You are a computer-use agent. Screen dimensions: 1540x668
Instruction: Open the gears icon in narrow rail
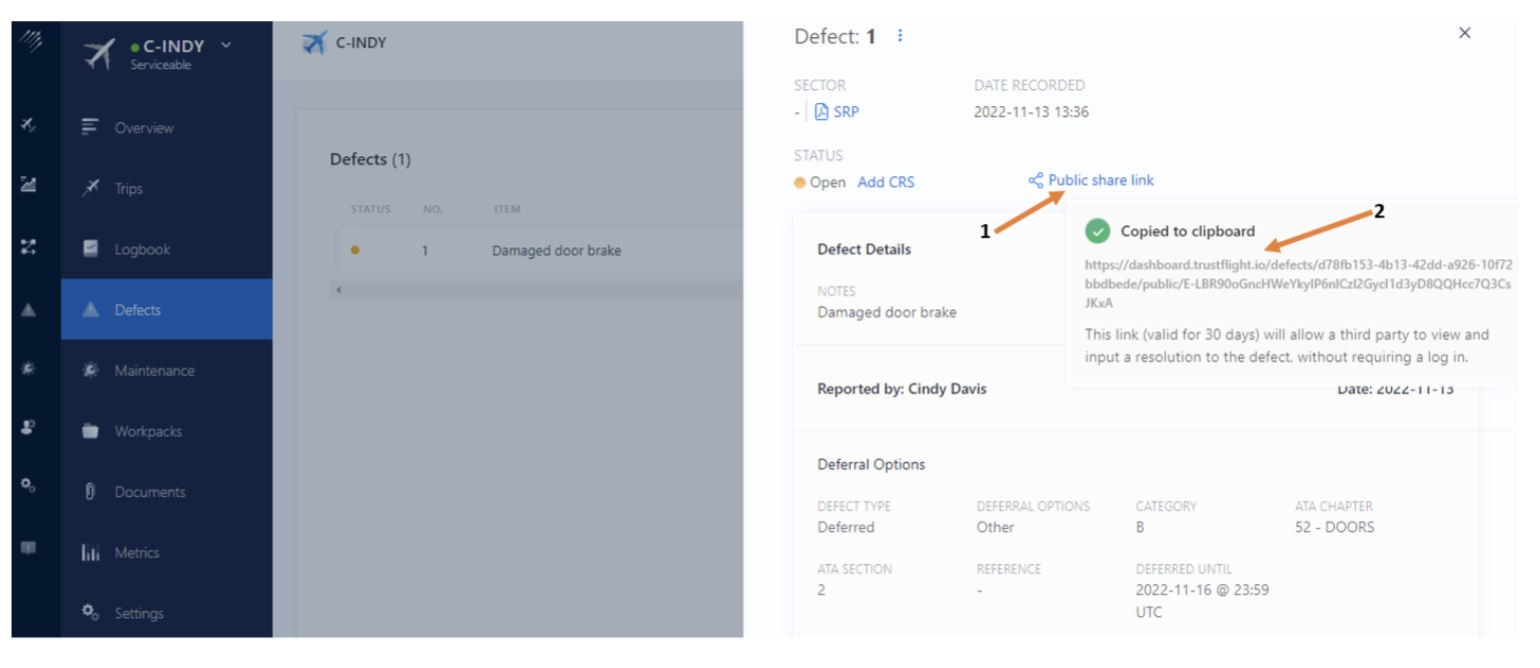(28, 485)
